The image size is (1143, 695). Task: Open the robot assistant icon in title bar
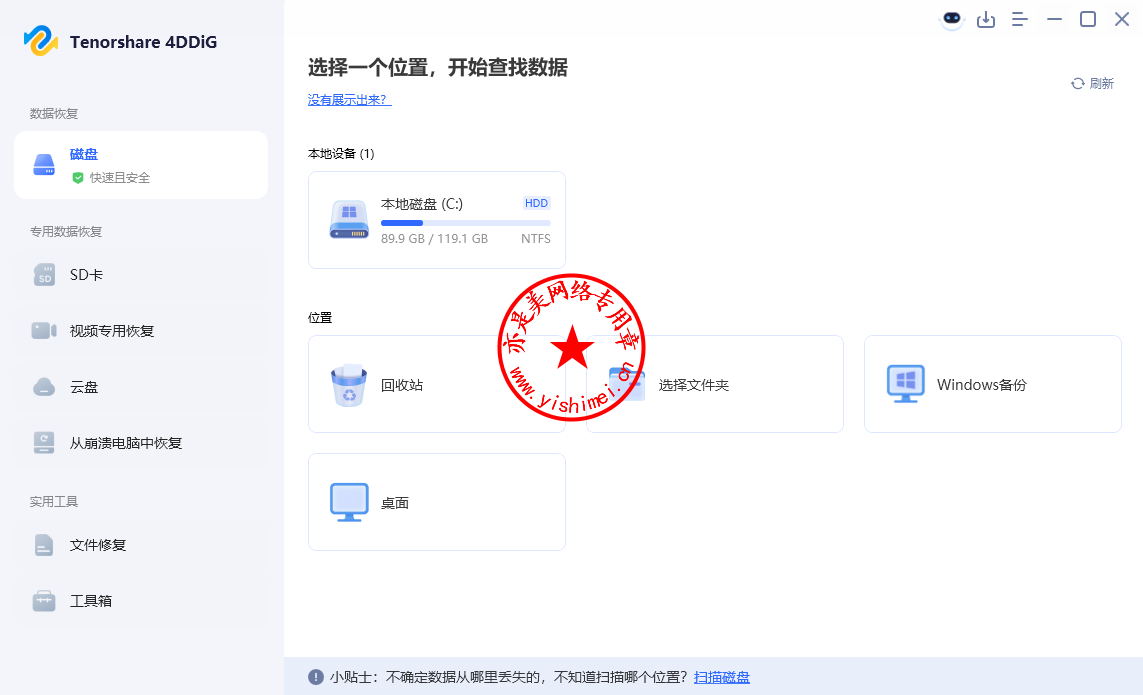(x=952, y=19)
